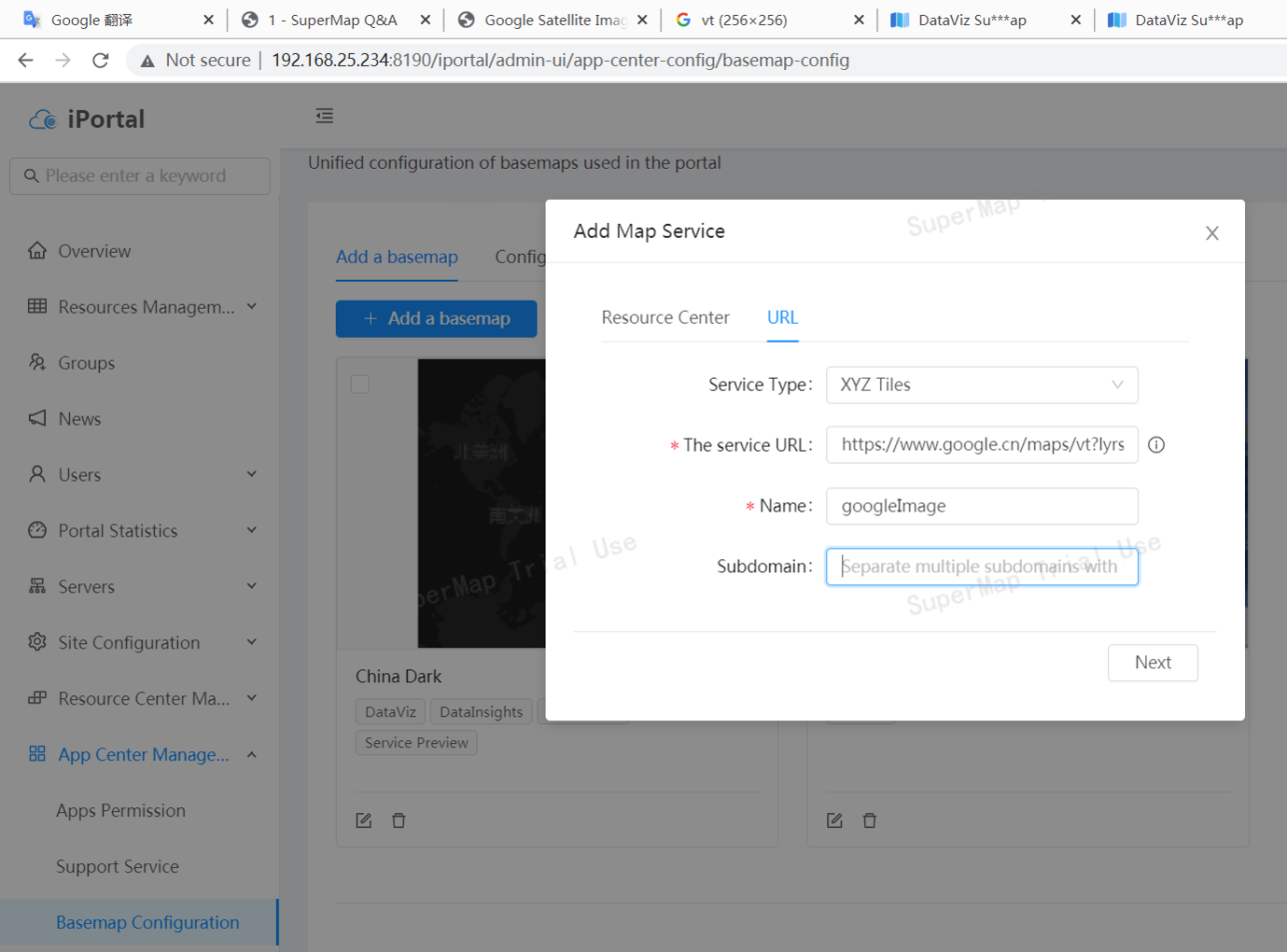The image size is (1287, 952).
Task: Click edit icon on second basemap card
Action: (x=834, y=820)
